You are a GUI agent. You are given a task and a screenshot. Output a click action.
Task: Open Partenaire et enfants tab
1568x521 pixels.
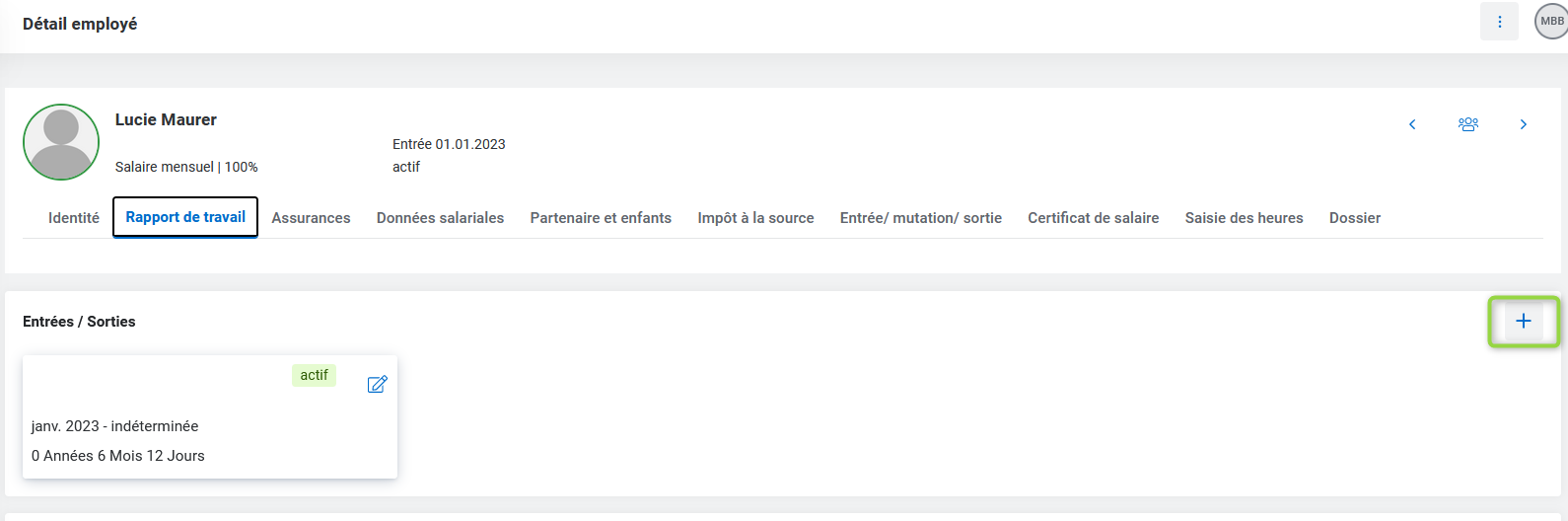tap(601, 218)
